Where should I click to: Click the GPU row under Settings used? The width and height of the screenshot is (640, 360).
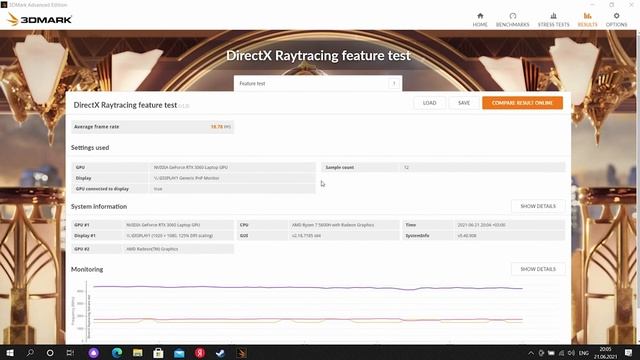(193, 167)
